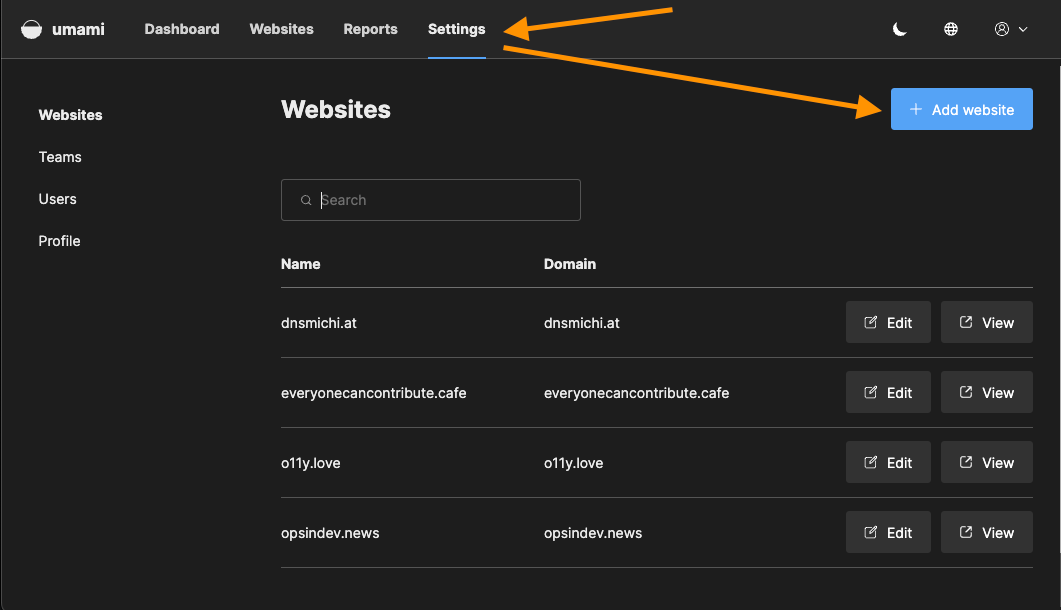Open language selector globe icon
This screenshot has width=1061, height=610.
(951, 29)
